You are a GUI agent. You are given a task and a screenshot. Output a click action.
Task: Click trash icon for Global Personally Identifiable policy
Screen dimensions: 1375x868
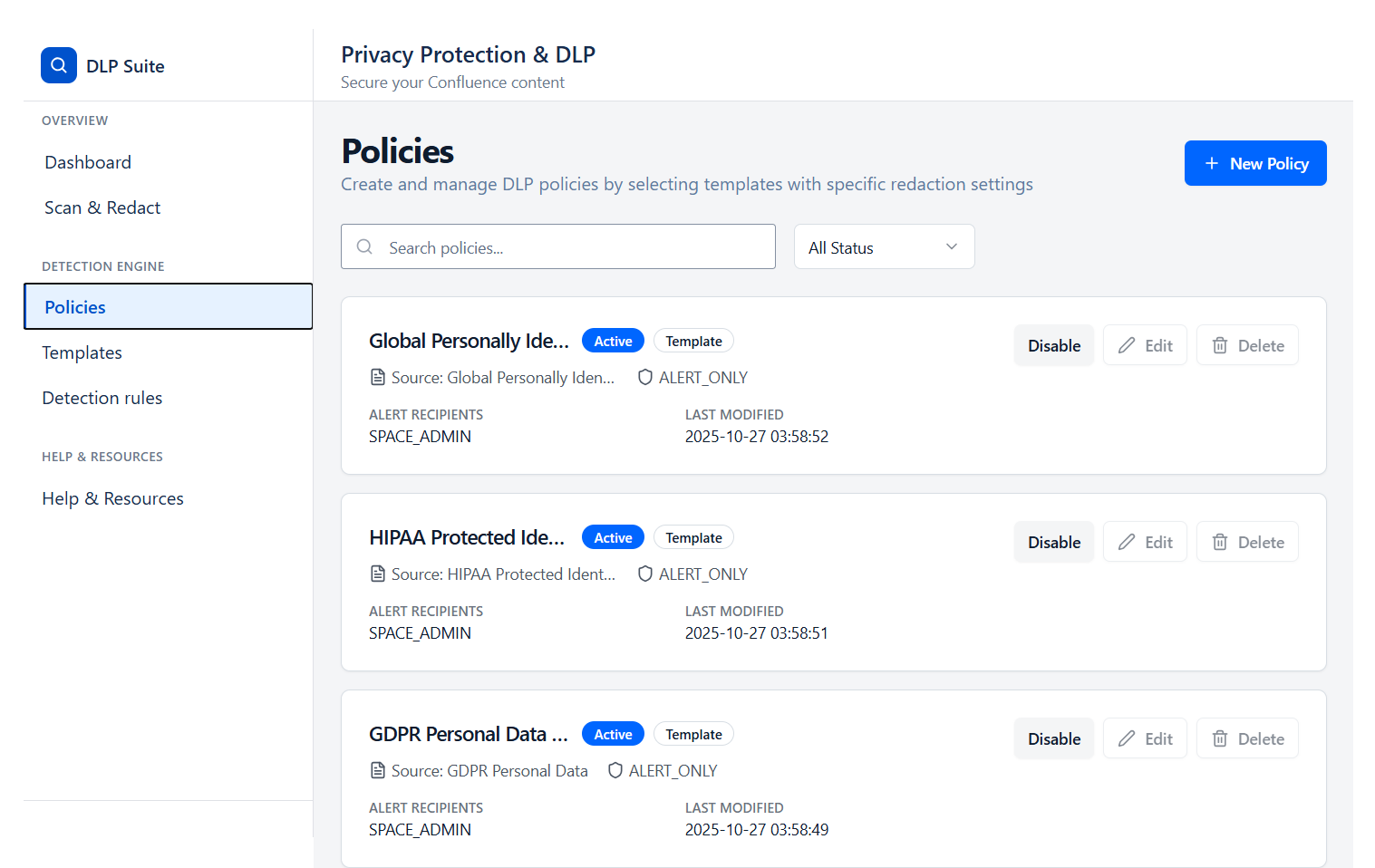point(1220,345)
